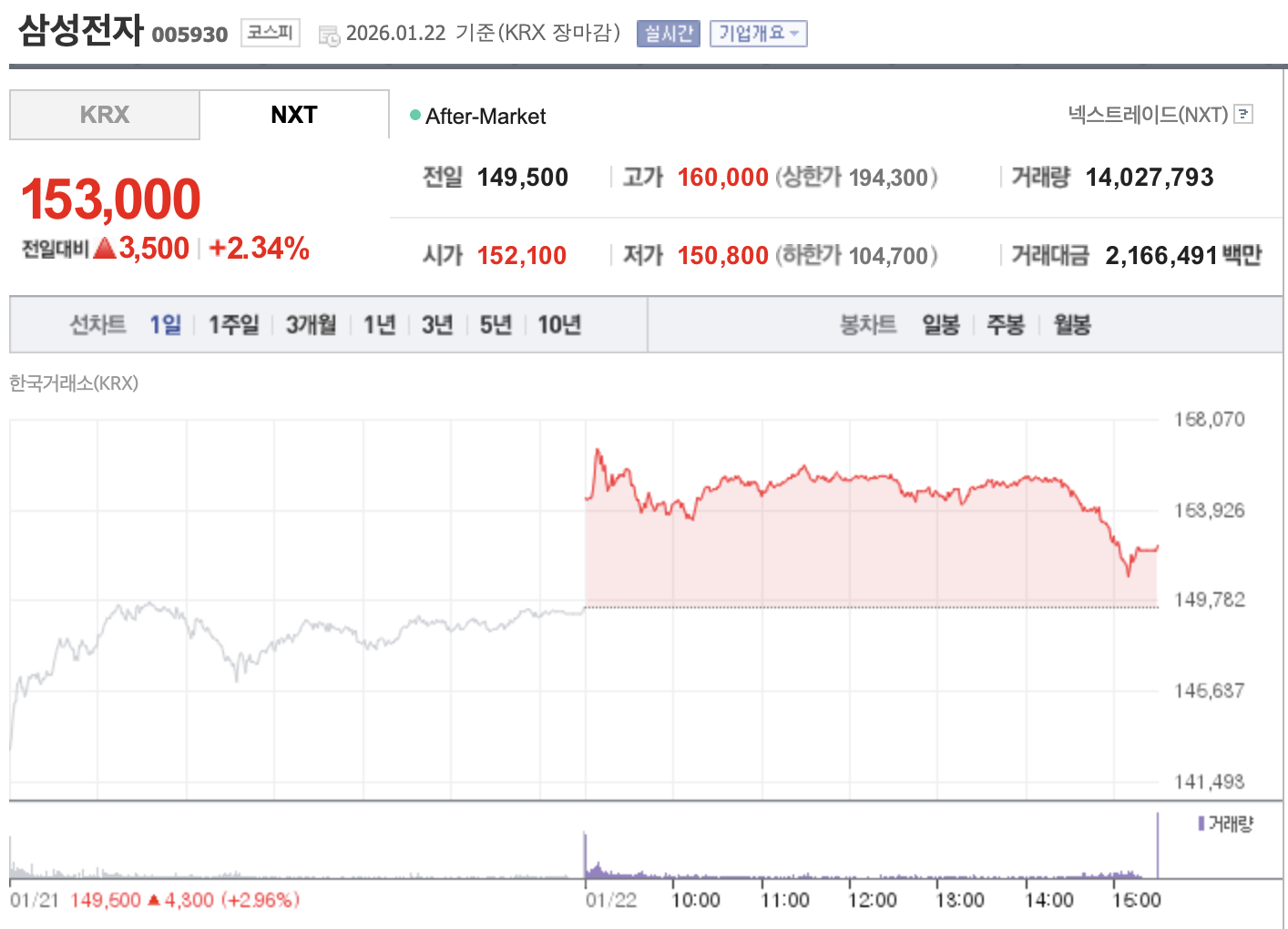Click the red up-arrow beside 3,500
This screenshot has width=1288, height=929.
tap(104, 248)
